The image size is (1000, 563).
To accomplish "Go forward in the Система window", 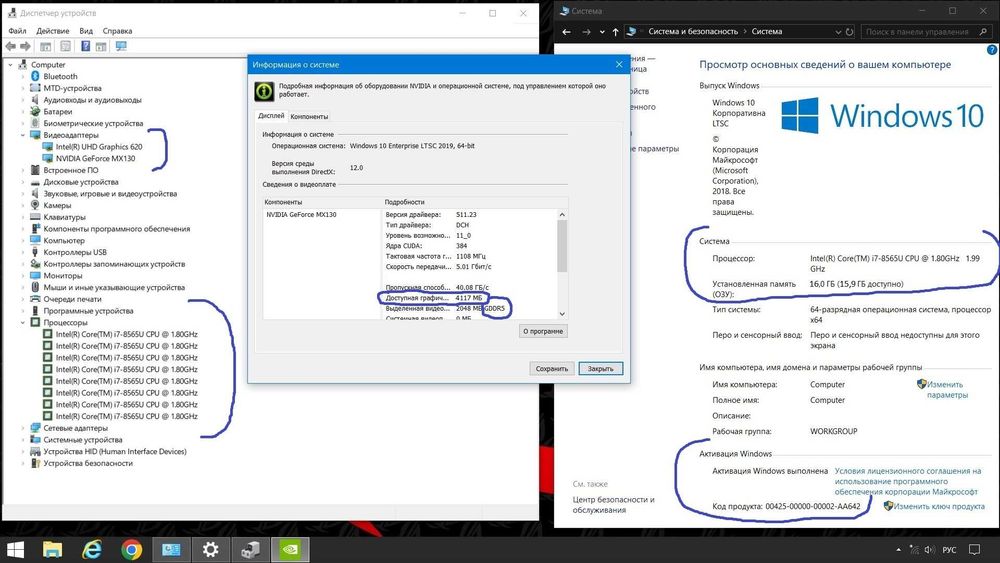I will pyautogui.click(x=586, y=31).
